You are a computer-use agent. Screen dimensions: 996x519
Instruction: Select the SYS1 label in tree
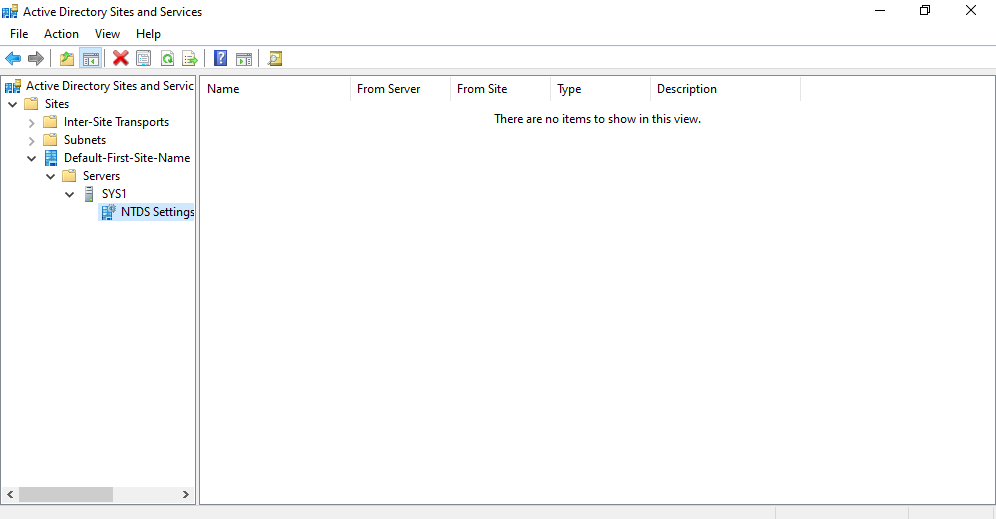point(114,194)
